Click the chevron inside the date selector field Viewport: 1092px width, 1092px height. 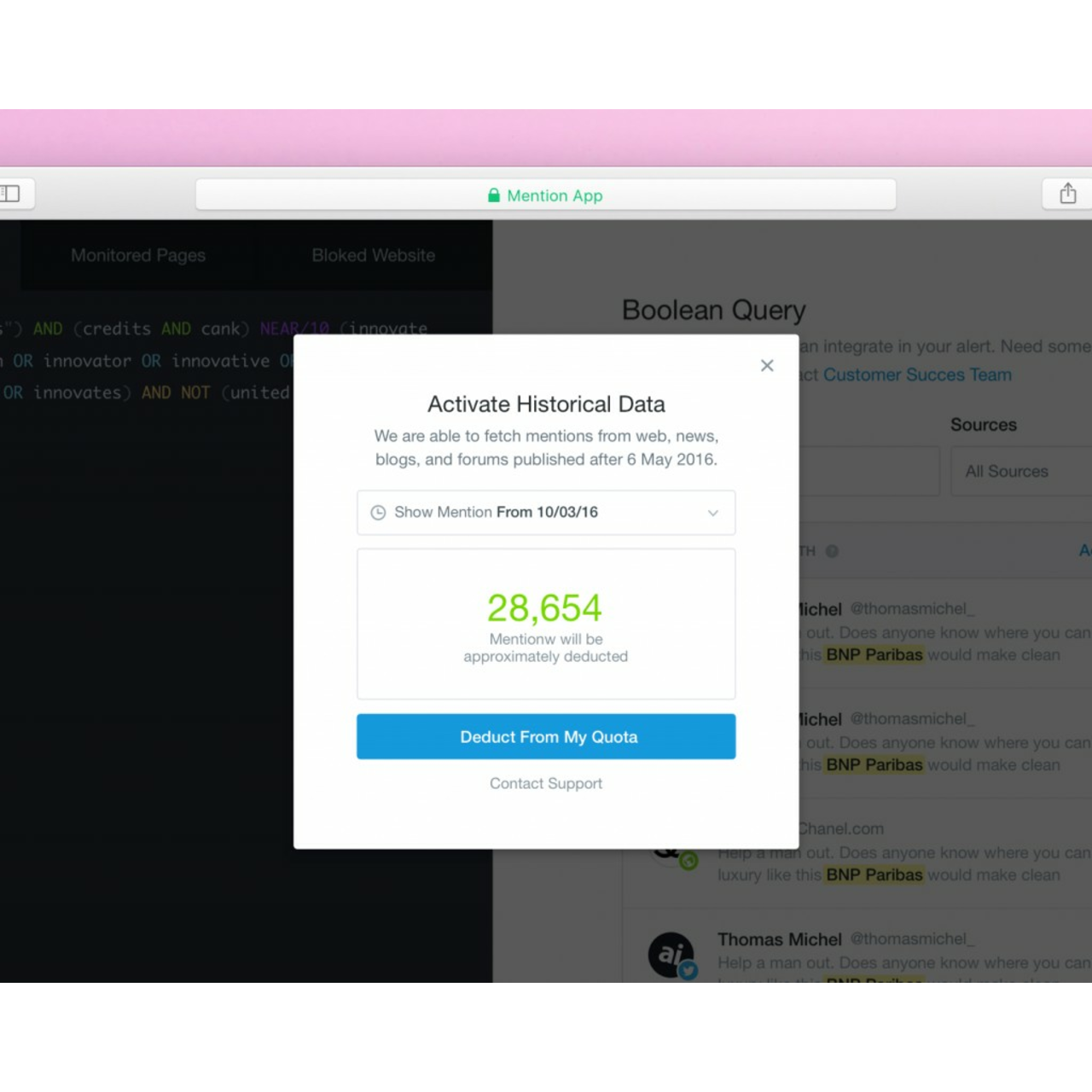pos(713,513)
